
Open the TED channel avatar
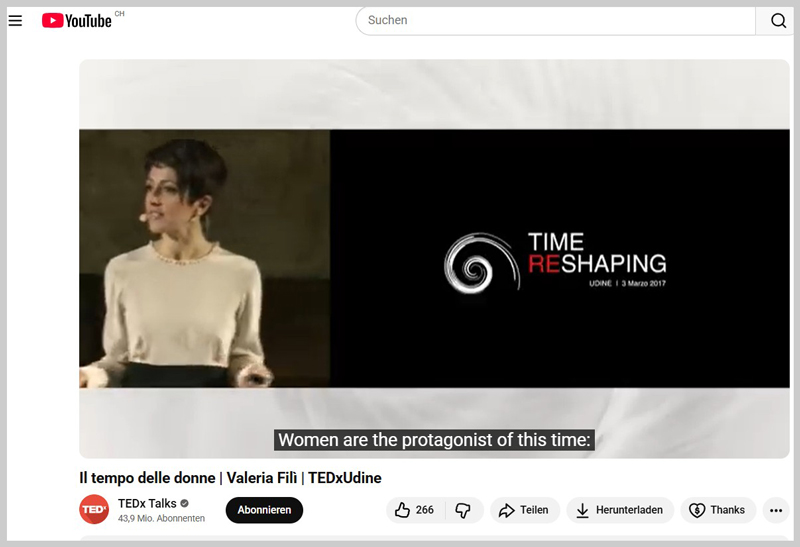(94, 510)
